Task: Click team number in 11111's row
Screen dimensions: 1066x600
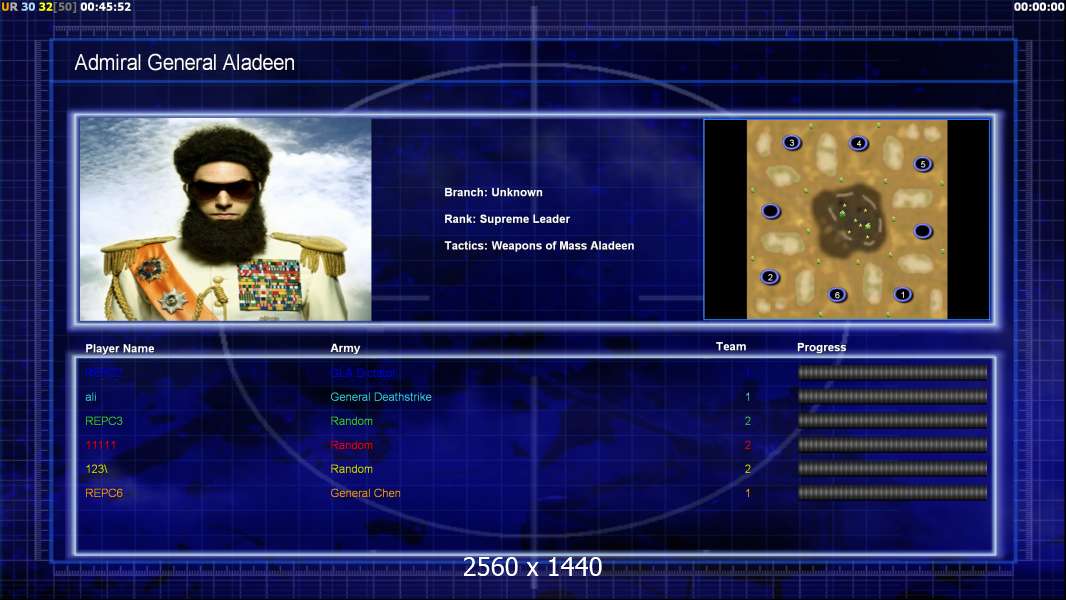Action: point(748,445)
